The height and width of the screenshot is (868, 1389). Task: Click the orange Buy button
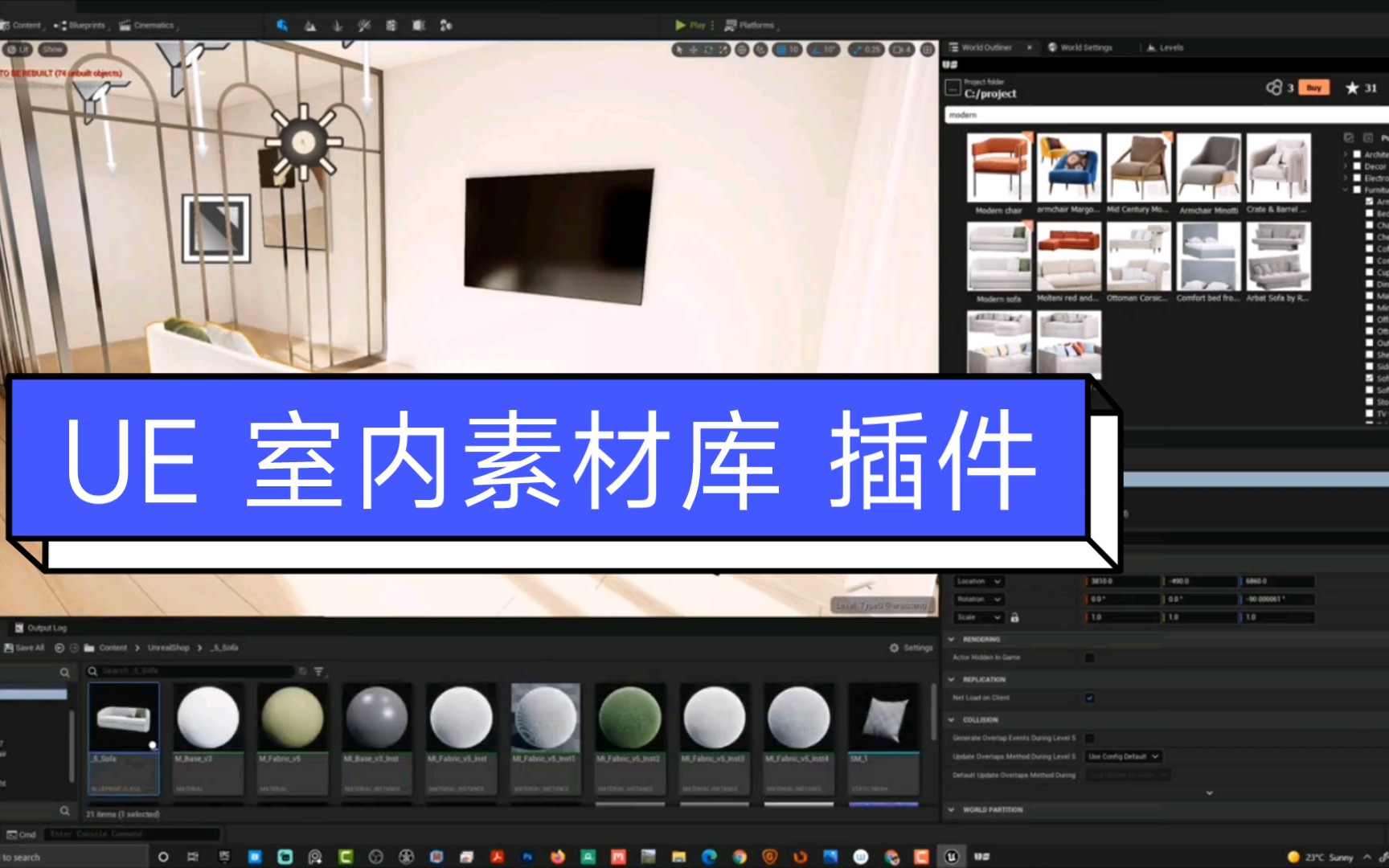coord(1314,88)
